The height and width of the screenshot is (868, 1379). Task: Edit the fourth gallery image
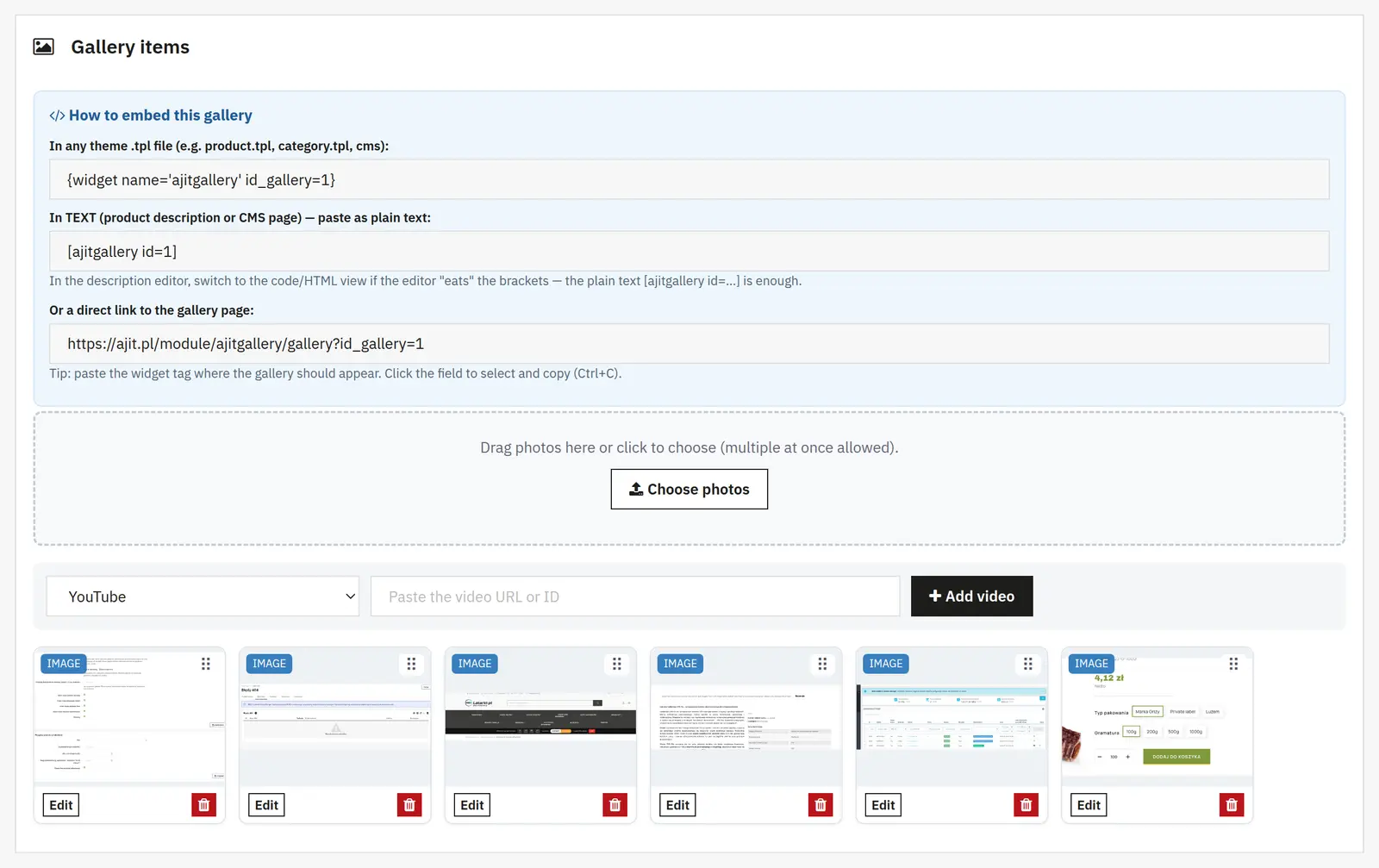coord(677,805)
